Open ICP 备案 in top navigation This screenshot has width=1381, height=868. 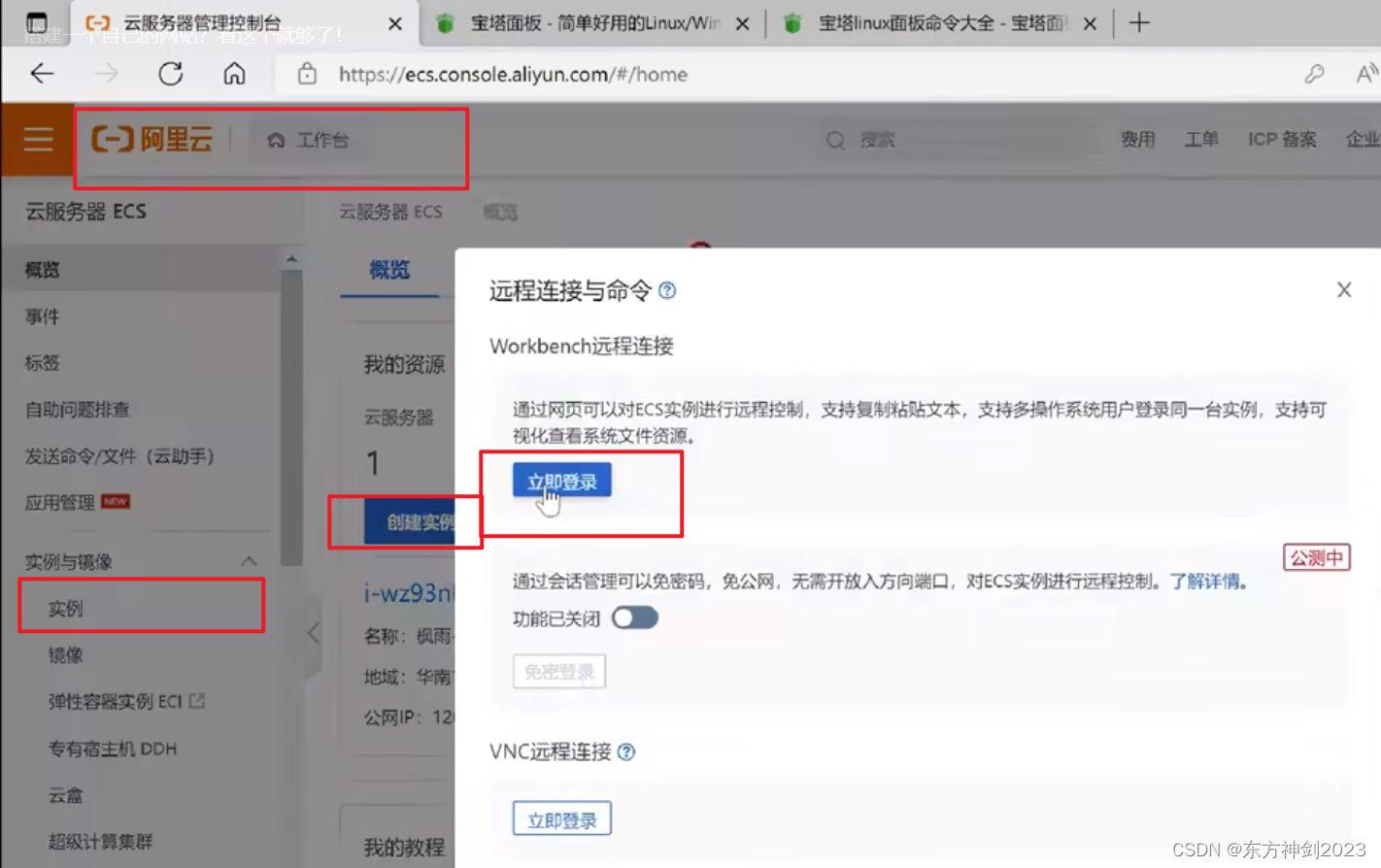(x=1282, y=140)
